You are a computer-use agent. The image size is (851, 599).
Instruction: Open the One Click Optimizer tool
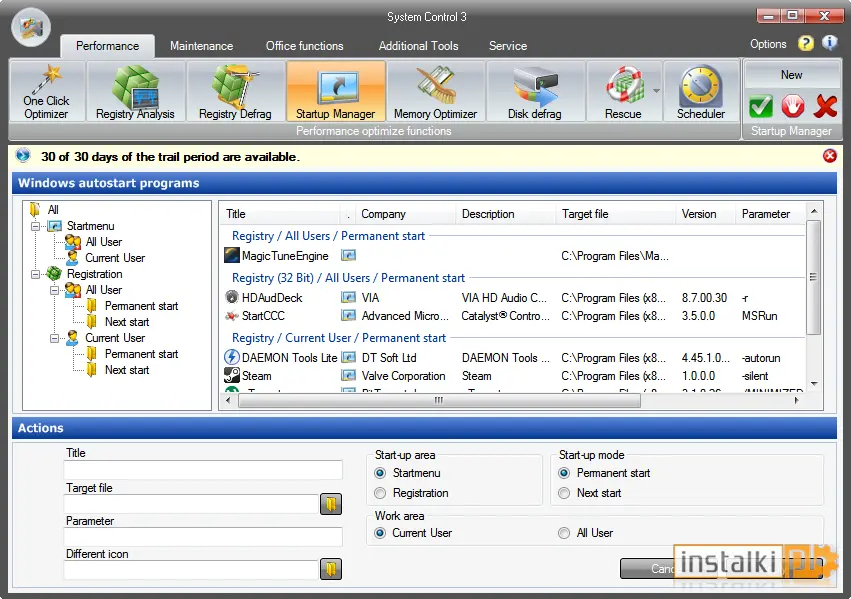click(47, 91)
